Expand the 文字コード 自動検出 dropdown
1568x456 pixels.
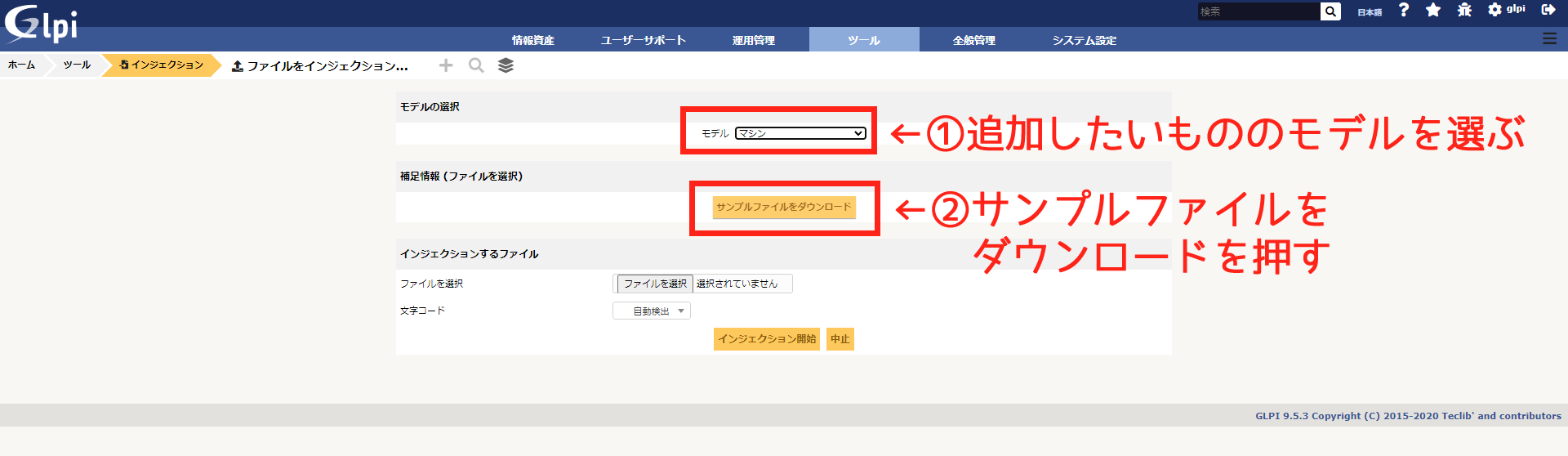[652, 311]
